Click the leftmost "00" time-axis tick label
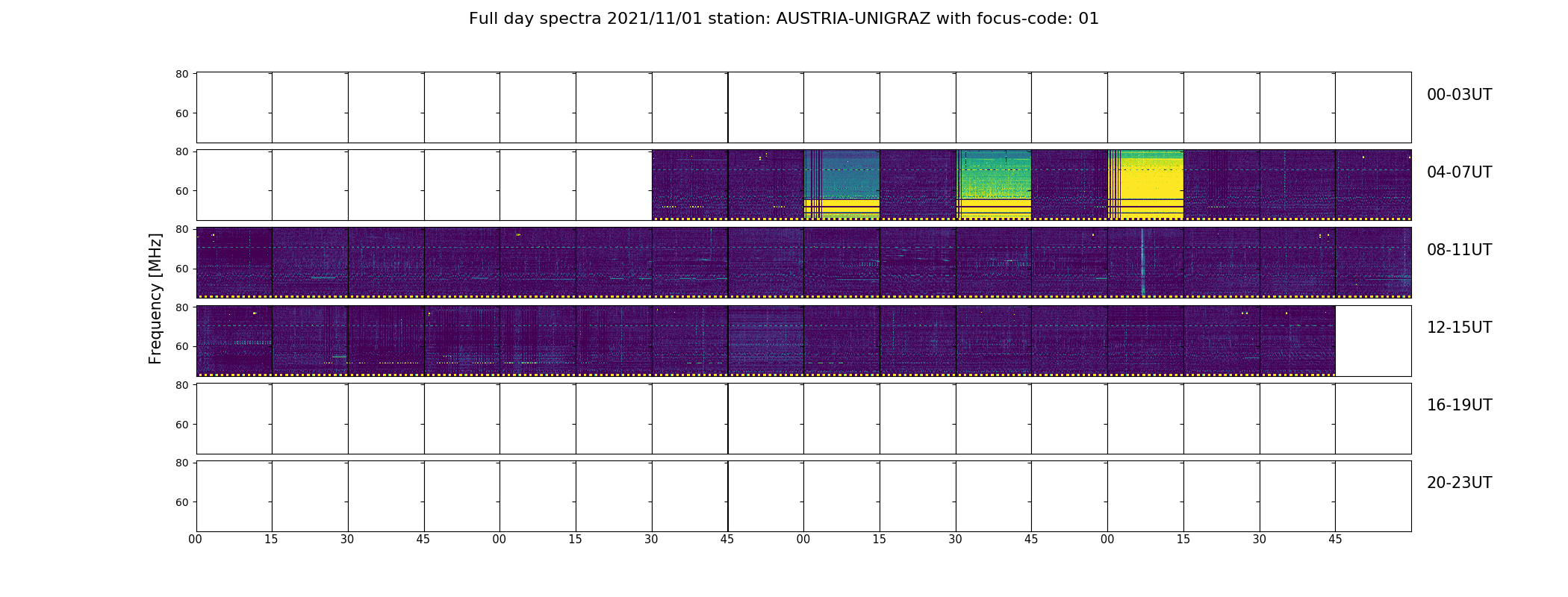Viewport: 1568px width, 597px height. 196,540
